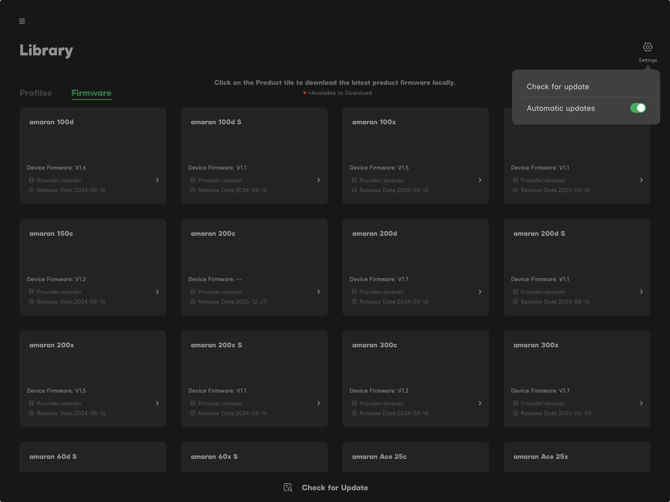Expand the amaran 200d tile chevron
The height and width of the screenshot is (502, 670).
tap(480, 292)
